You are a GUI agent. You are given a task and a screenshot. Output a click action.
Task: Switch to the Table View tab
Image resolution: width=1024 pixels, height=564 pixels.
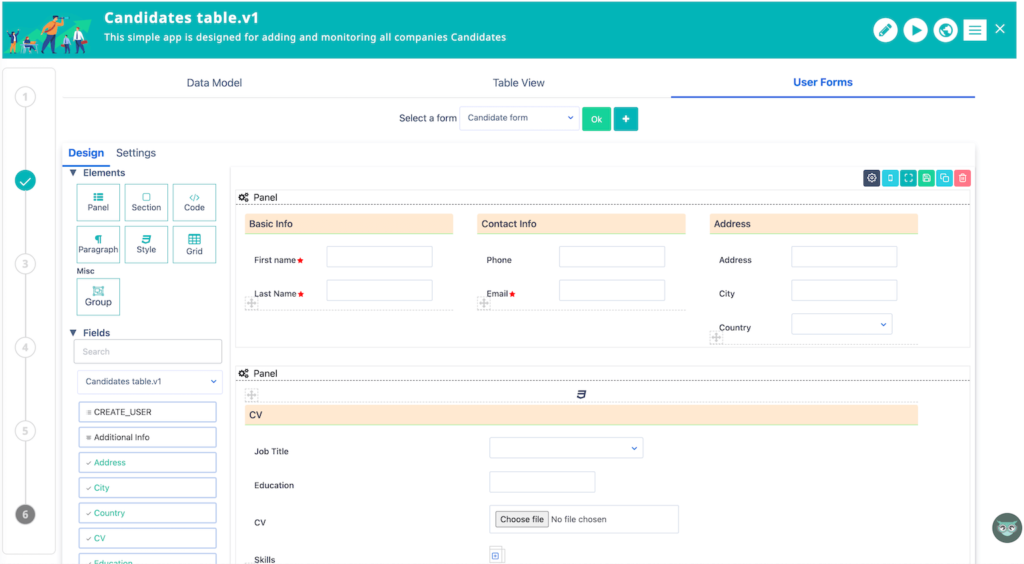pos(519,83)
